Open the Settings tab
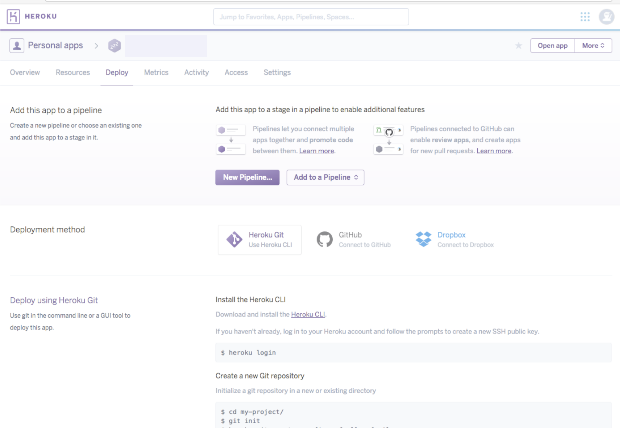Screen dimensions: 620x428 point(277,72)
